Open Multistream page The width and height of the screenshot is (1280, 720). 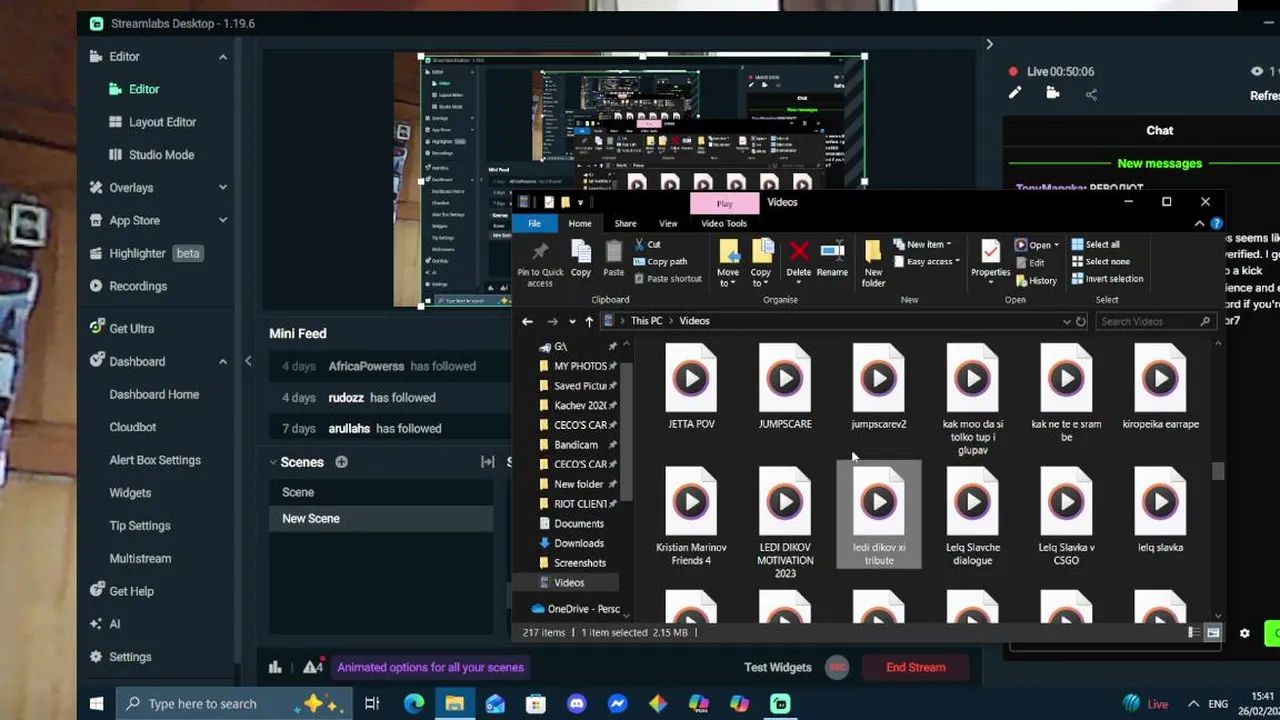140,559
